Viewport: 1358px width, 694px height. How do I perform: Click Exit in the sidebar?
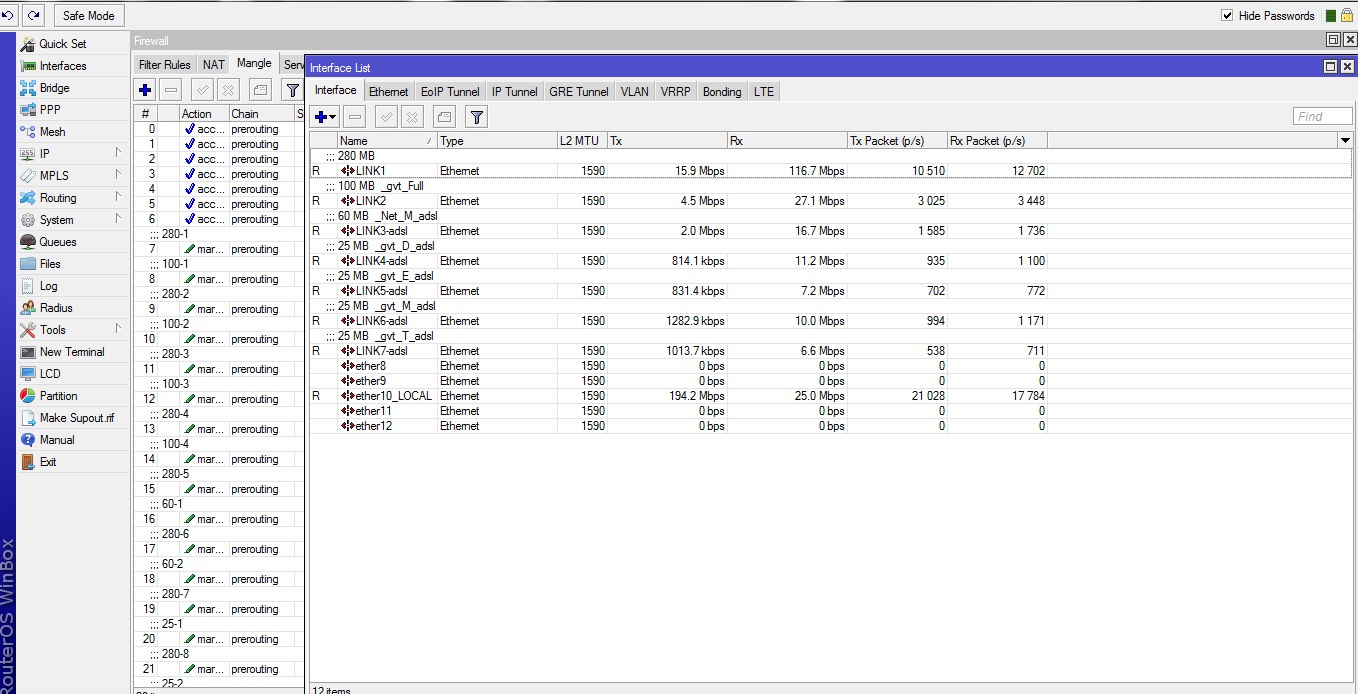pos(48,462)
